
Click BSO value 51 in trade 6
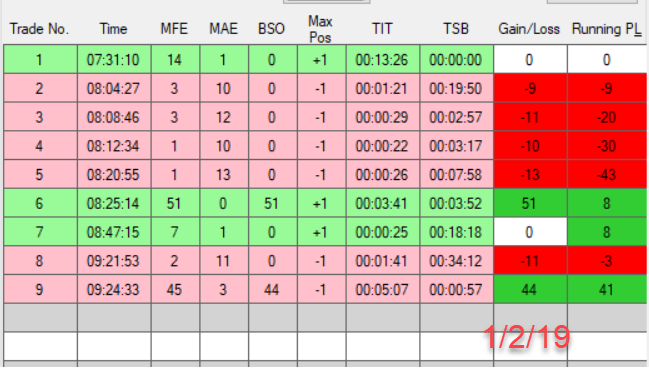point(272,203)
